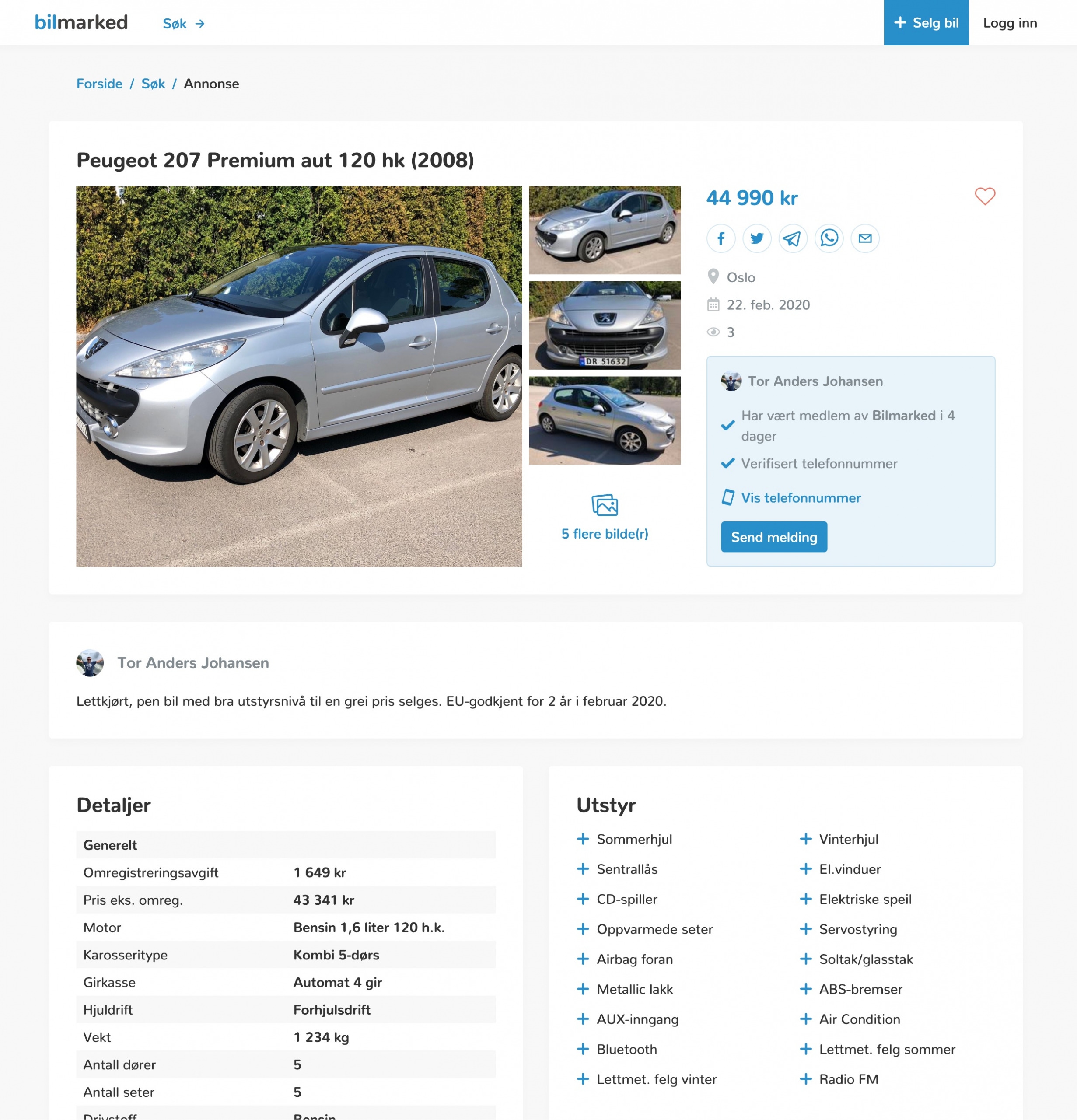Follow the Søk breadcrumb link
This screenshot has height=1120, width=1077.
coord(153,84)
